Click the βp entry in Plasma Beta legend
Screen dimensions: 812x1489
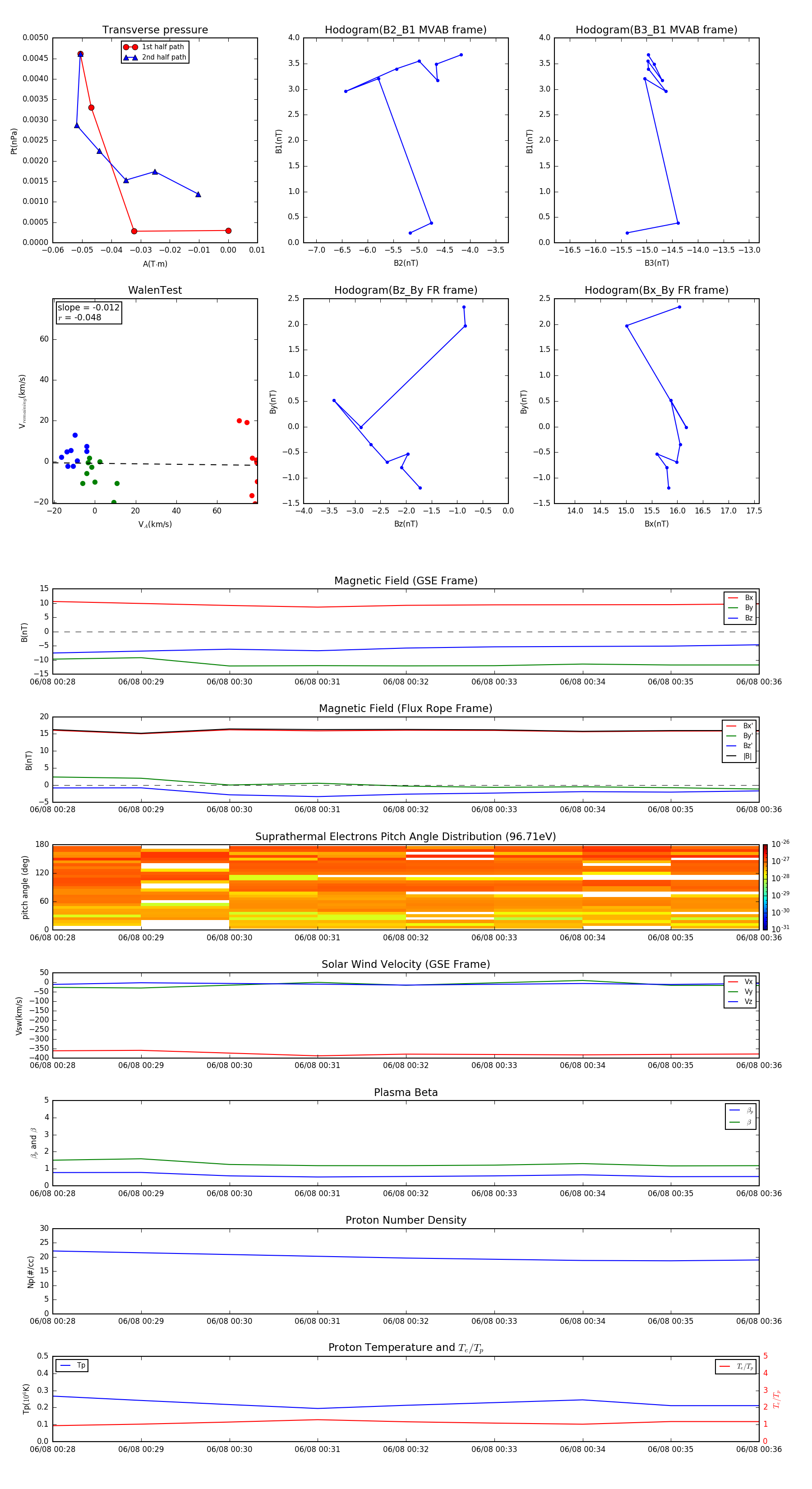741,1110
